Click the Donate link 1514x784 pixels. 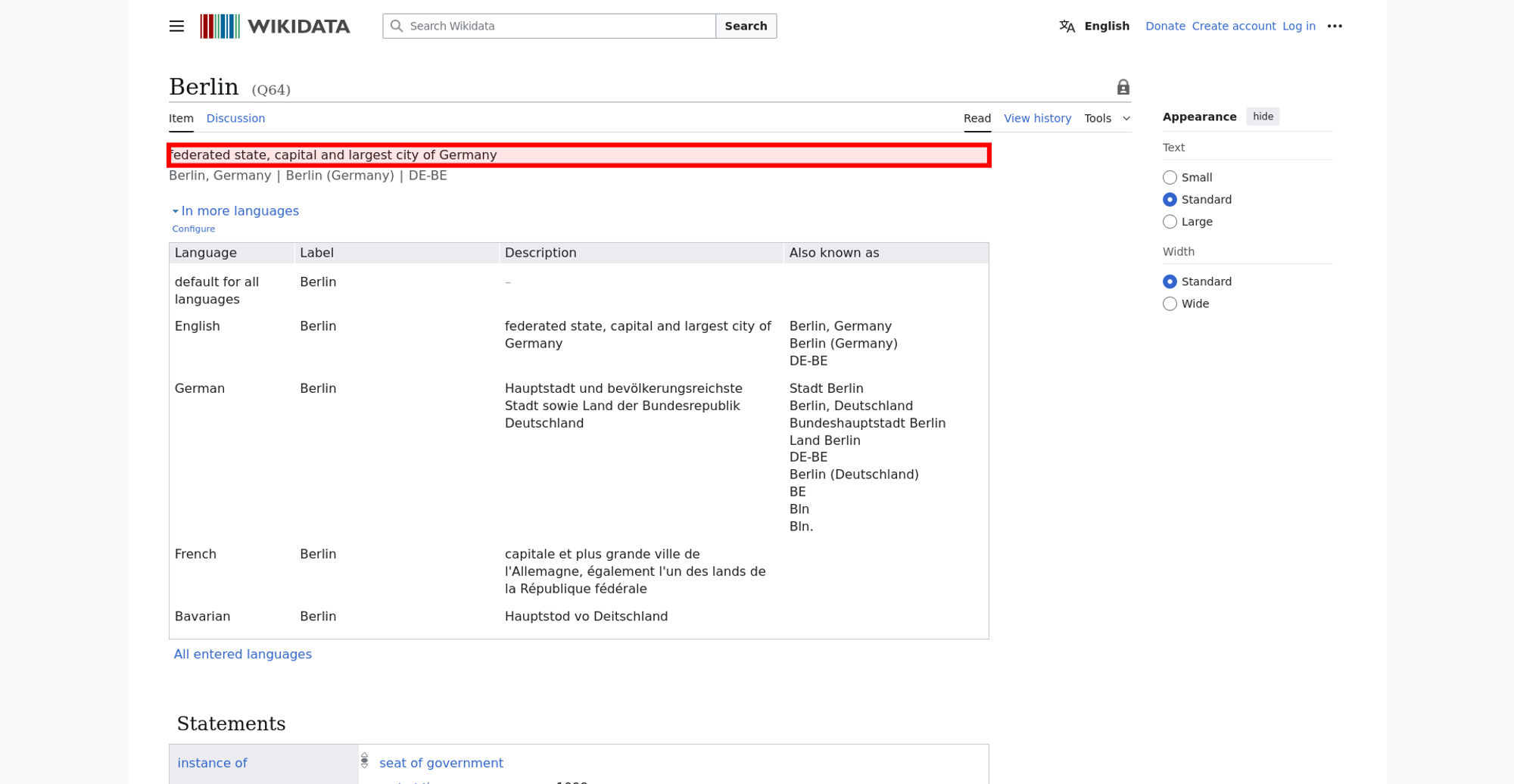click(1165, 26)
